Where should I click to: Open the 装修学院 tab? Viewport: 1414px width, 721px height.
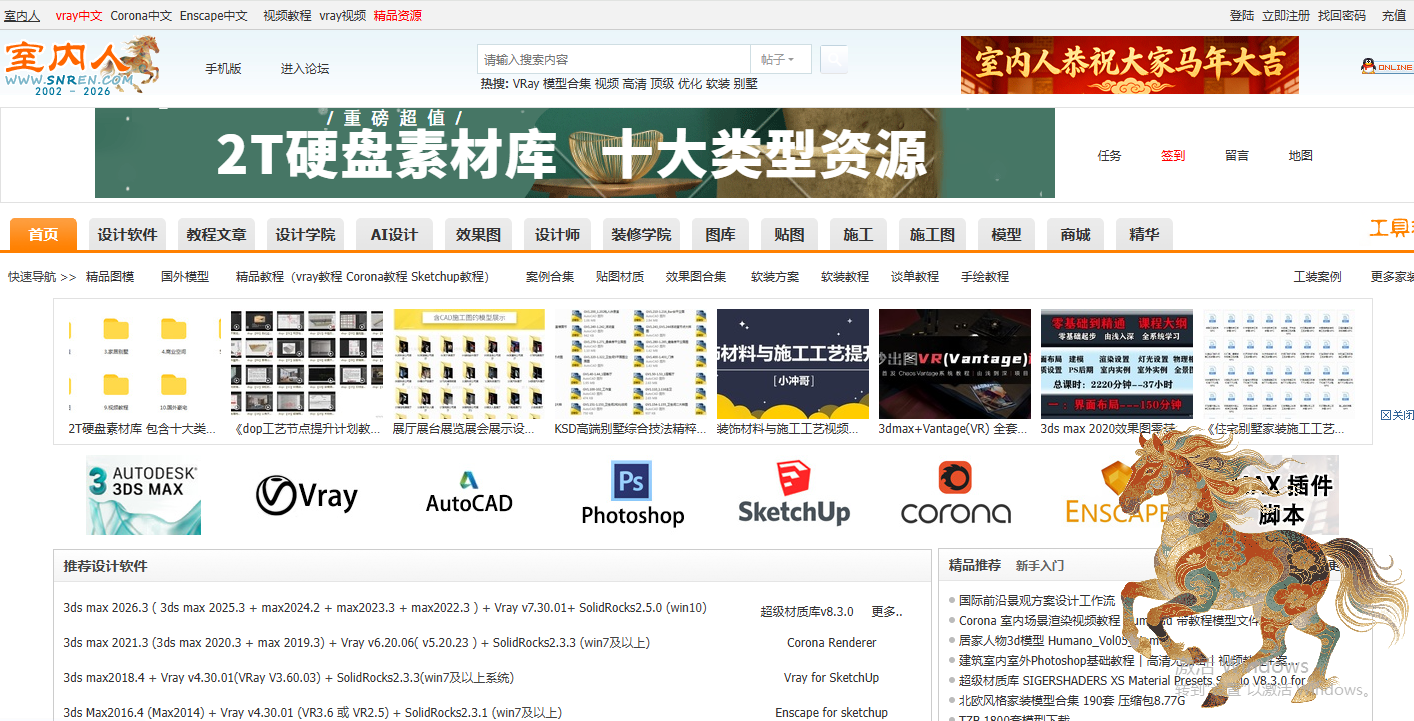tap(641, 235)
